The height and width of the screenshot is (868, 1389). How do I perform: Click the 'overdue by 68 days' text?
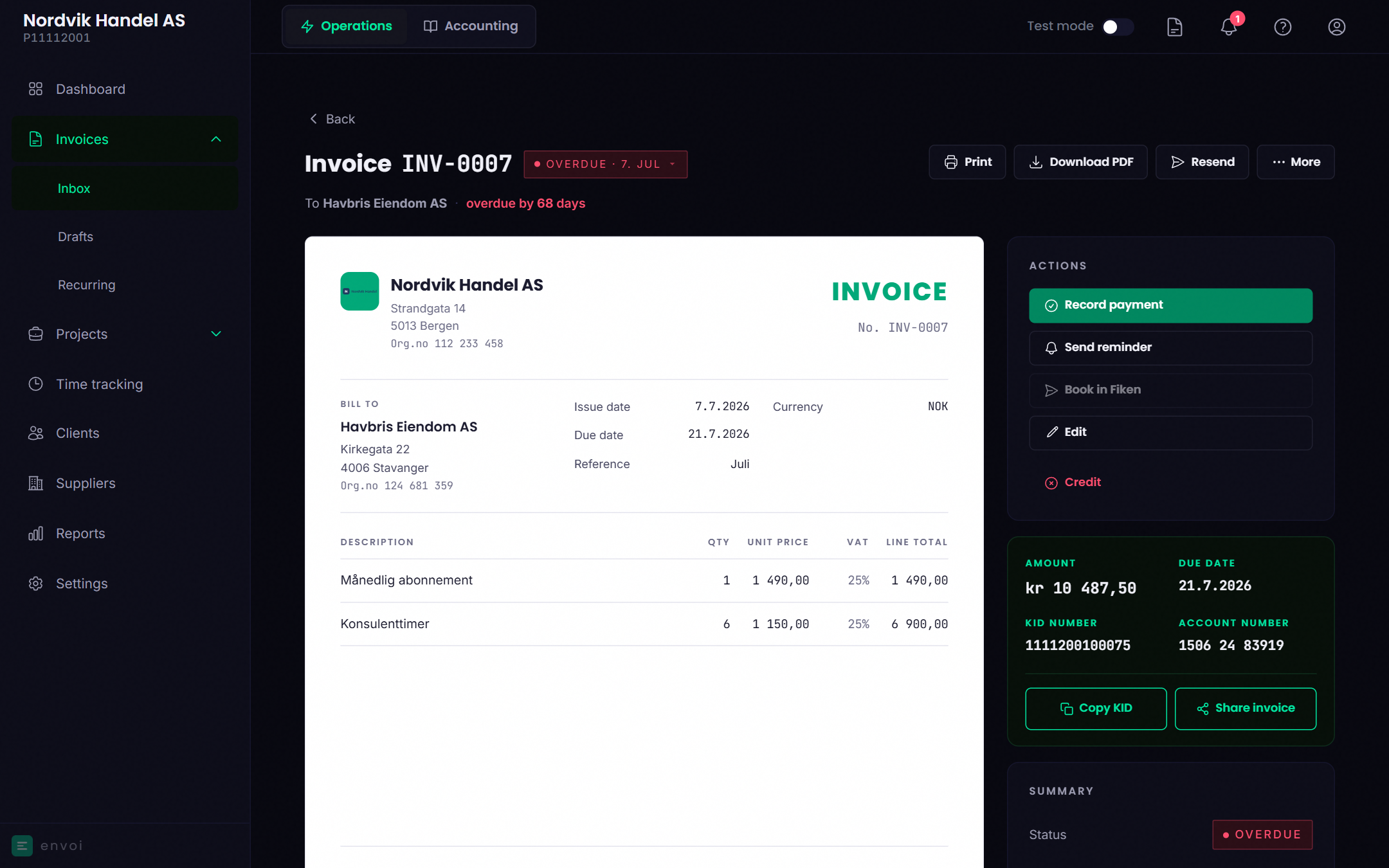tap(525, 203)
